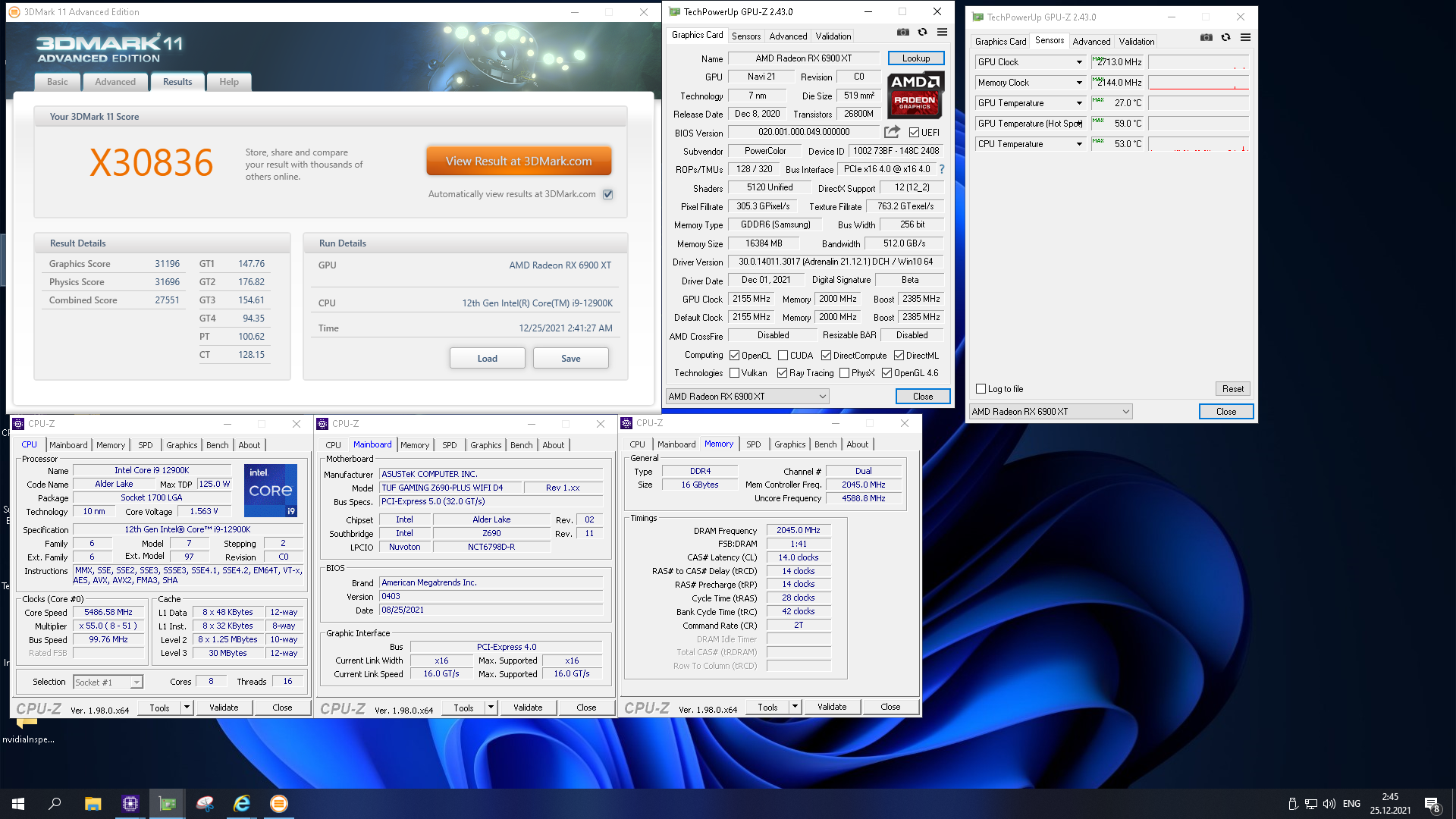Open the hamburger menu in GPU-Z Graphics Card window
Screen dimensions: 1456x819
point(942,32)
